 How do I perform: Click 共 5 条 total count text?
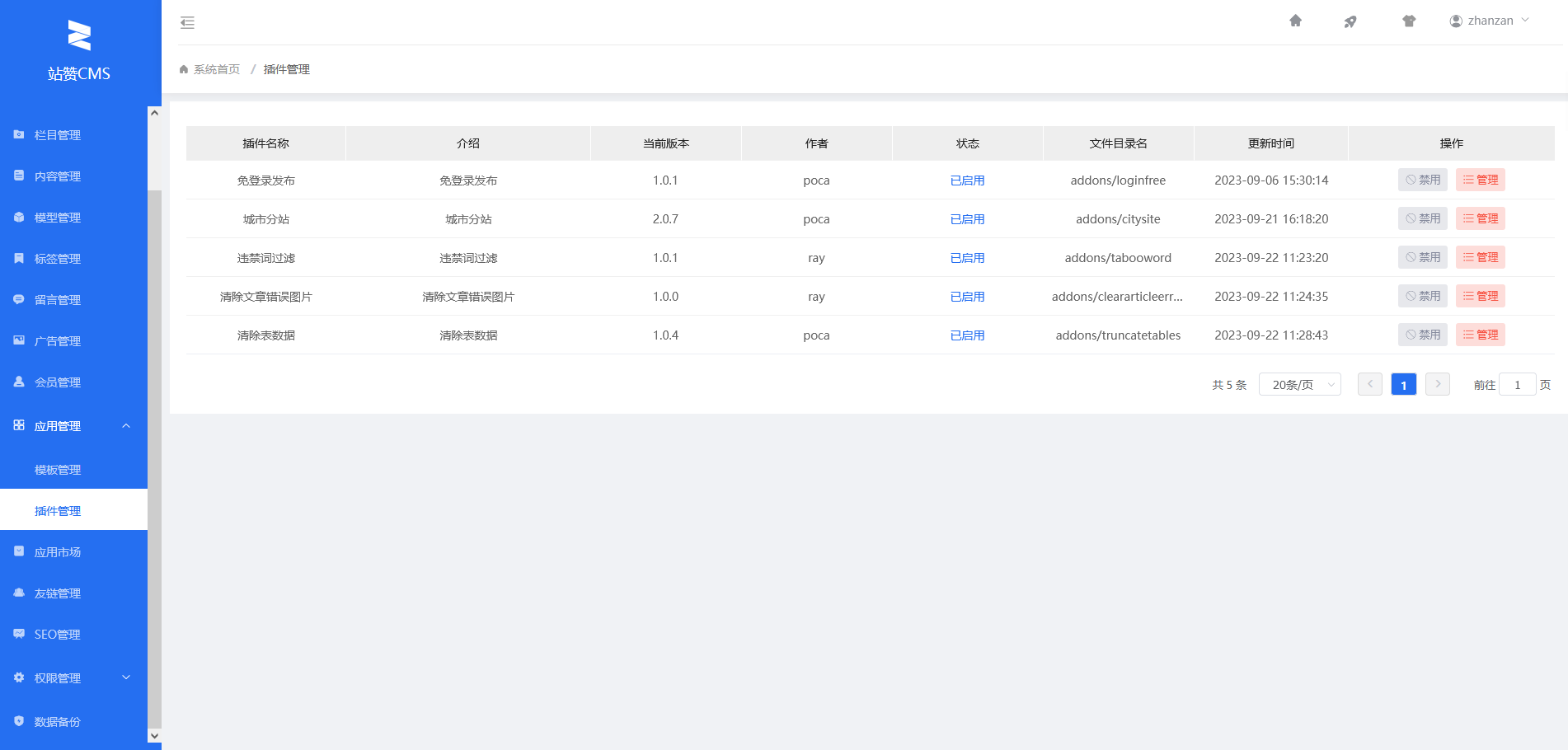point(1229,385)
